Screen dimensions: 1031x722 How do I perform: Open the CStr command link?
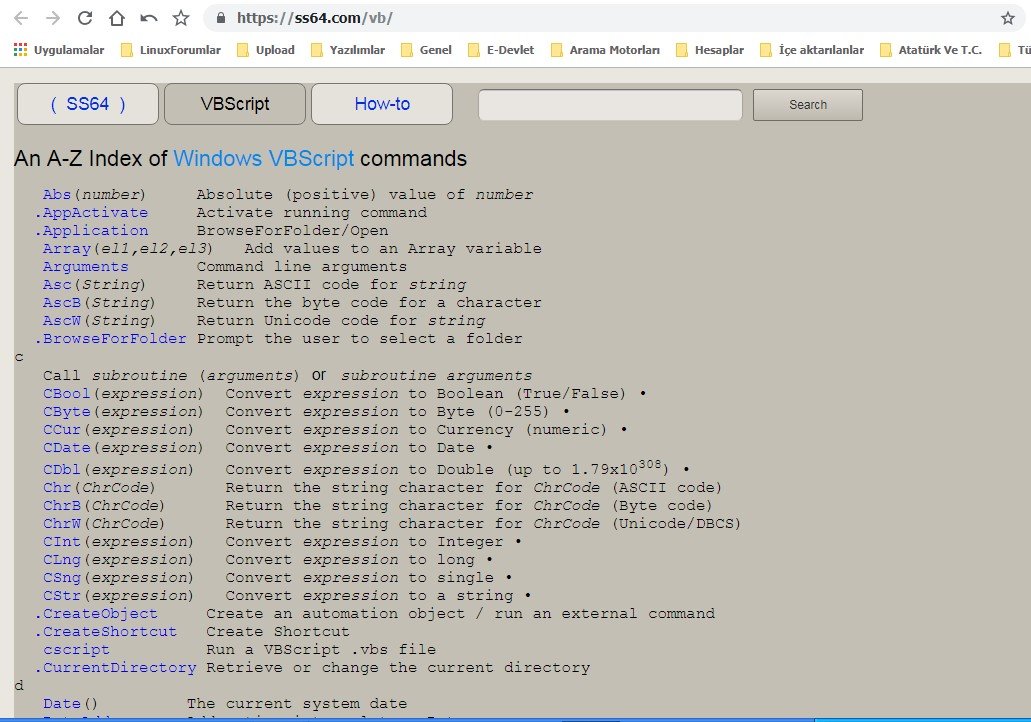coord(62,596)
